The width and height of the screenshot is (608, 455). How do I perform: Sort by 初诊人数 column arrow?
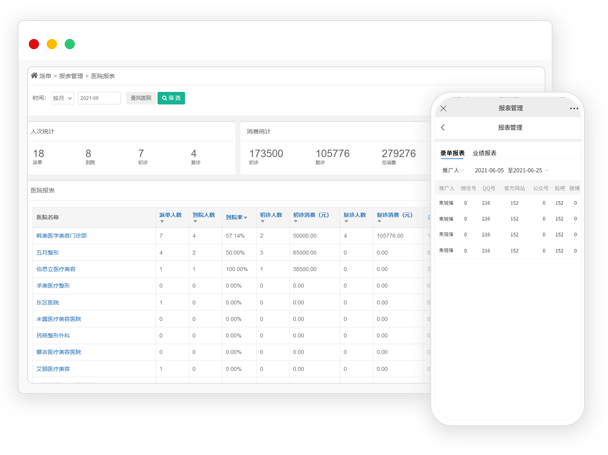264,222
